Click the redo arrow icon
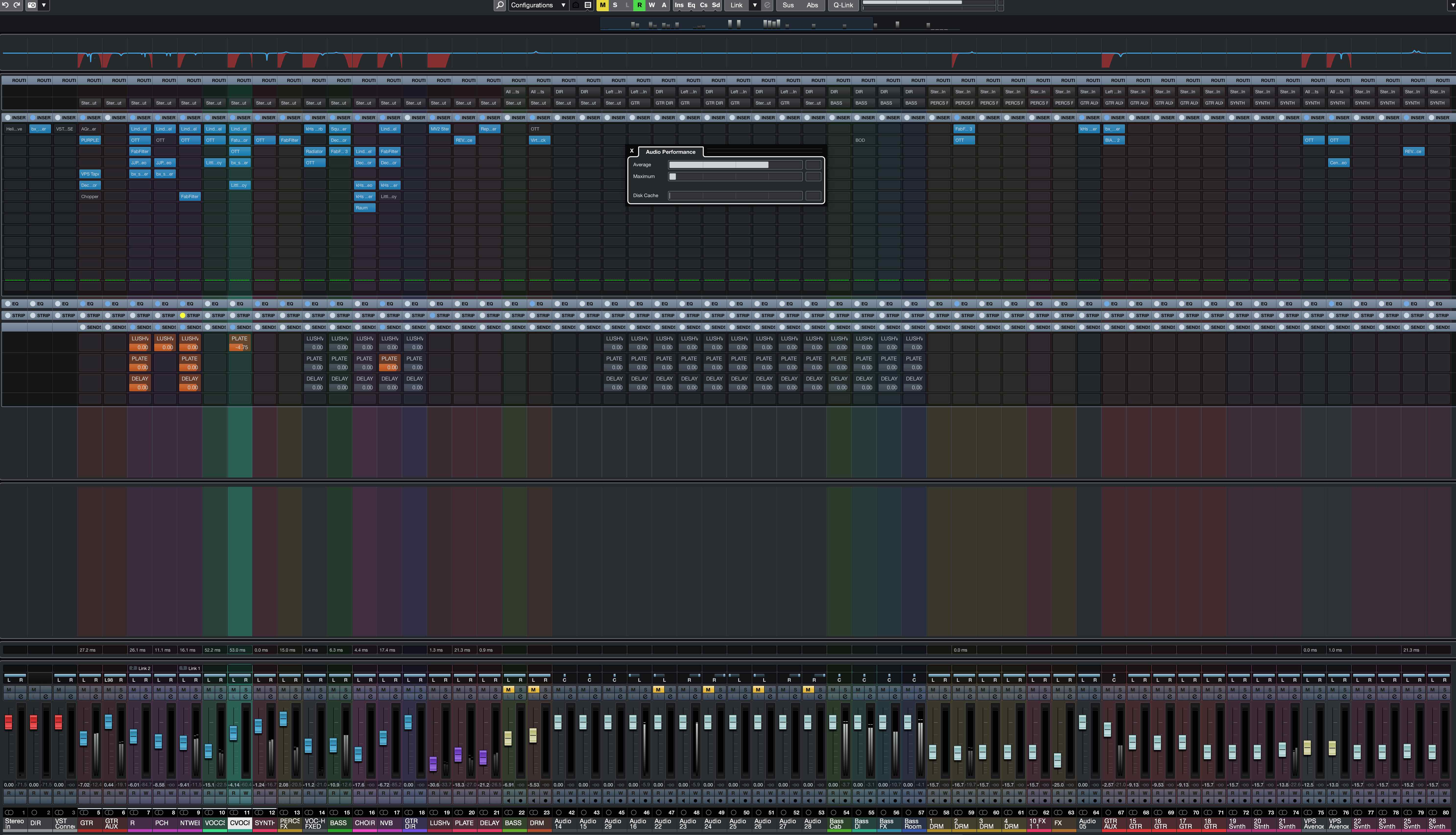Screen dimensions: 1456x835 point(17,5)
